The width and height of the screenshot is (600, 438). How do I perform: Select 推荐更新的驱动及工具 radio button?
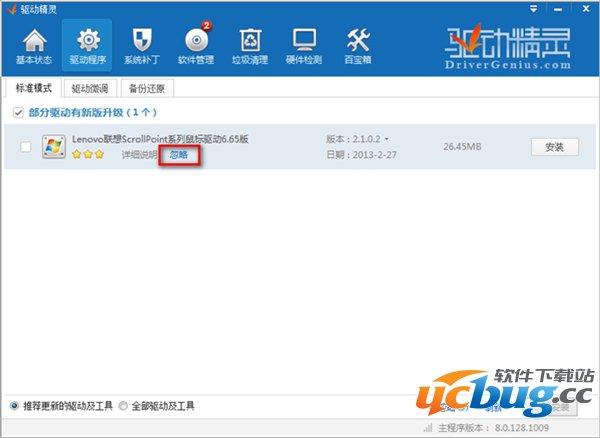14,406
